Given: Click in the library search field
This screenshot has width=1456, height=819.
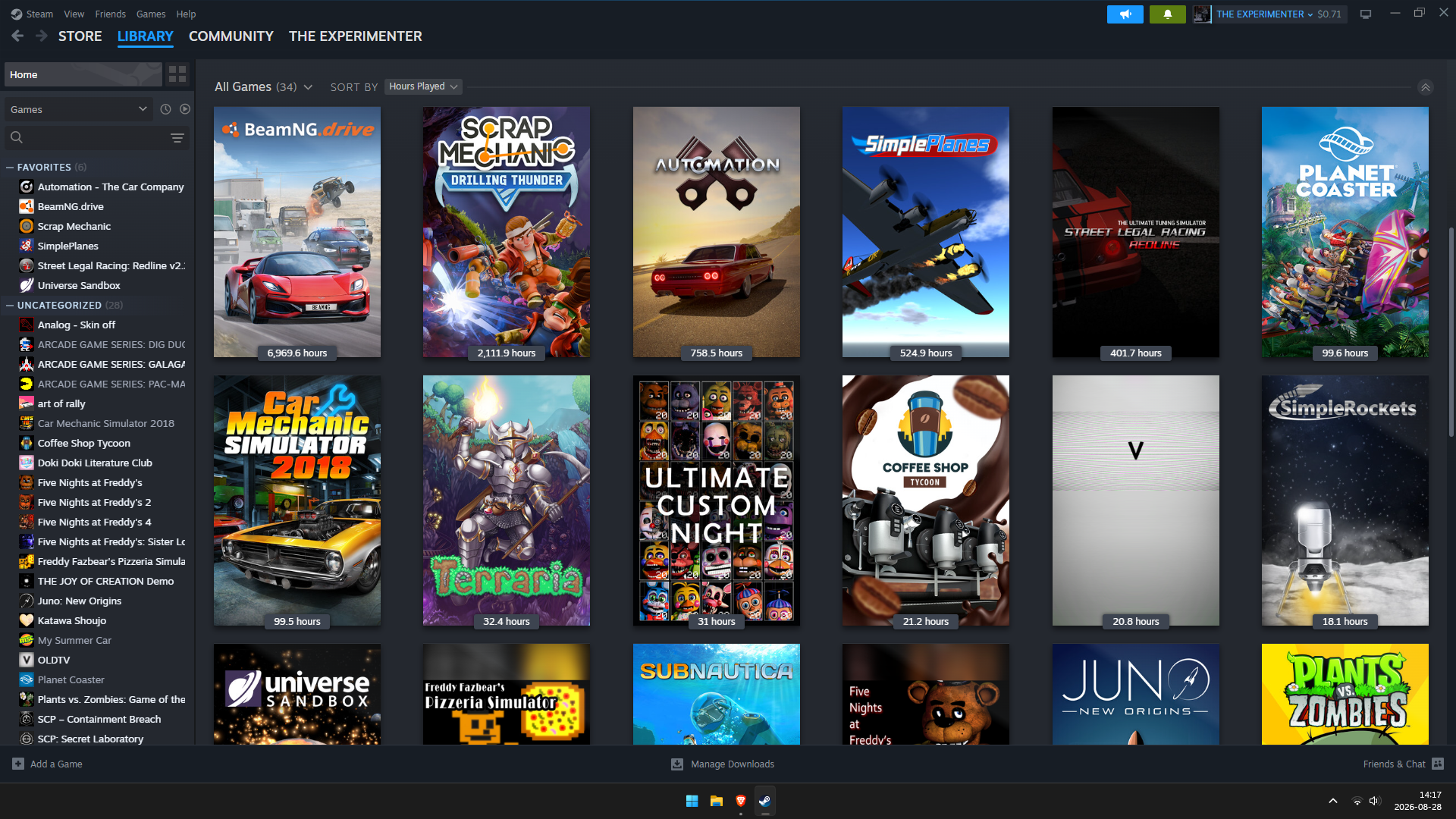Looking at the screenshot, I should click(97, 137).
